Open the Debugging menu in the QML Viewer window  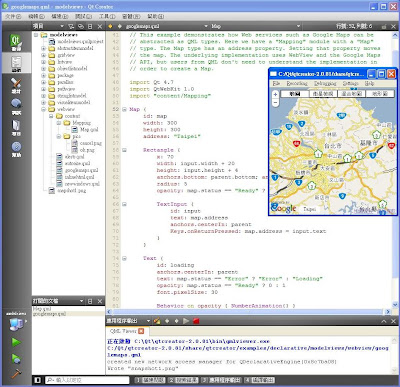[x=325, y=83]
